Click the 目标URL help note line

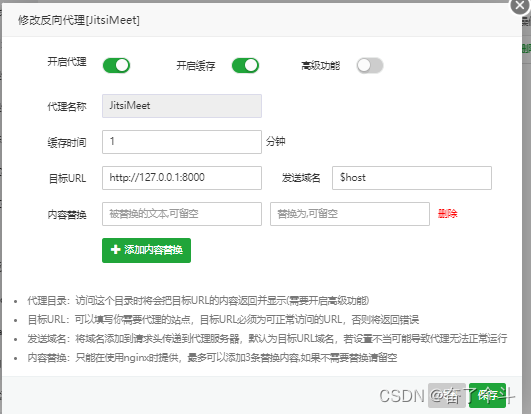point(223,320)
